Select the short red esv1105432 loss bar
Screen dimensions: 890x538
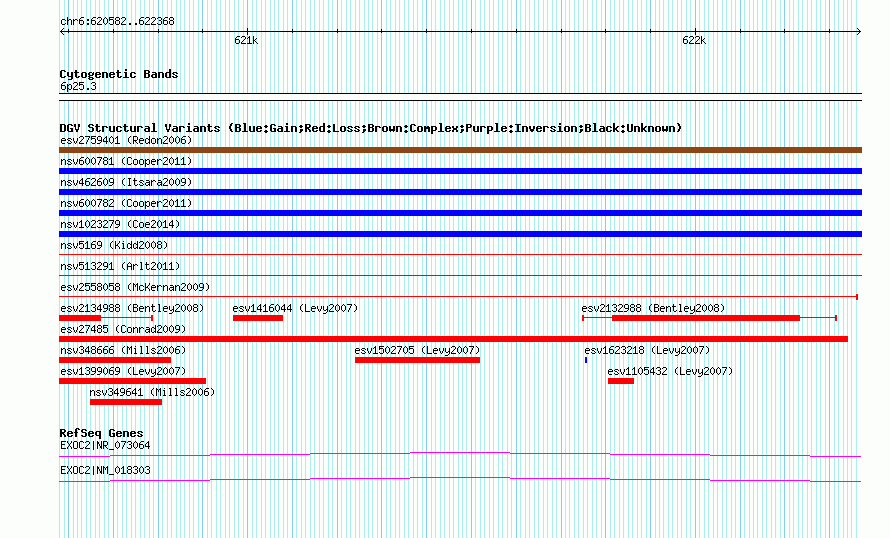point(621,381)
